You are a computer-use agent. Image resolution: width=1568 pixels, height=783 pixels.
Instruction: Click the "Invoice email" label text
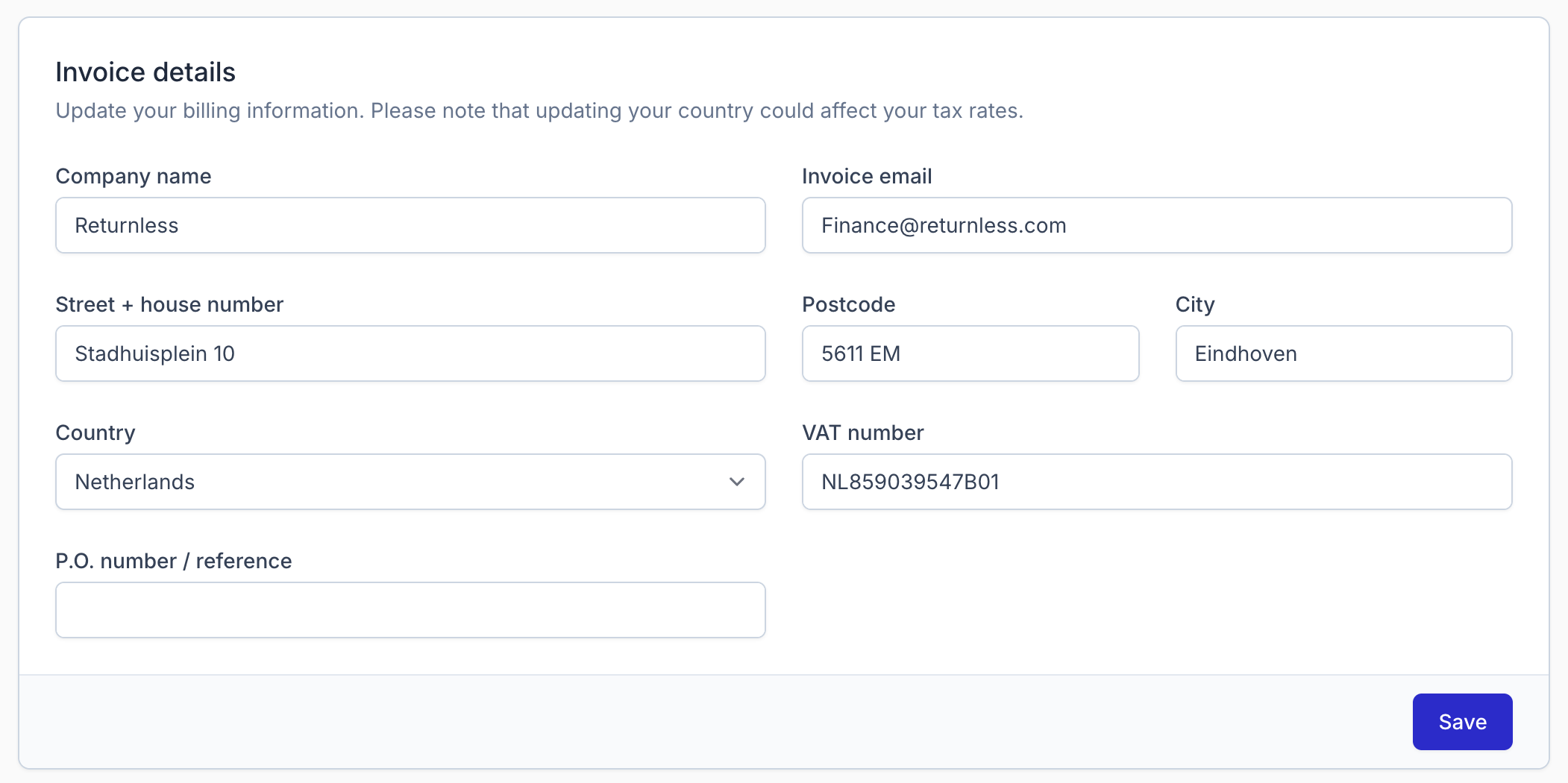tap(867, 176)
